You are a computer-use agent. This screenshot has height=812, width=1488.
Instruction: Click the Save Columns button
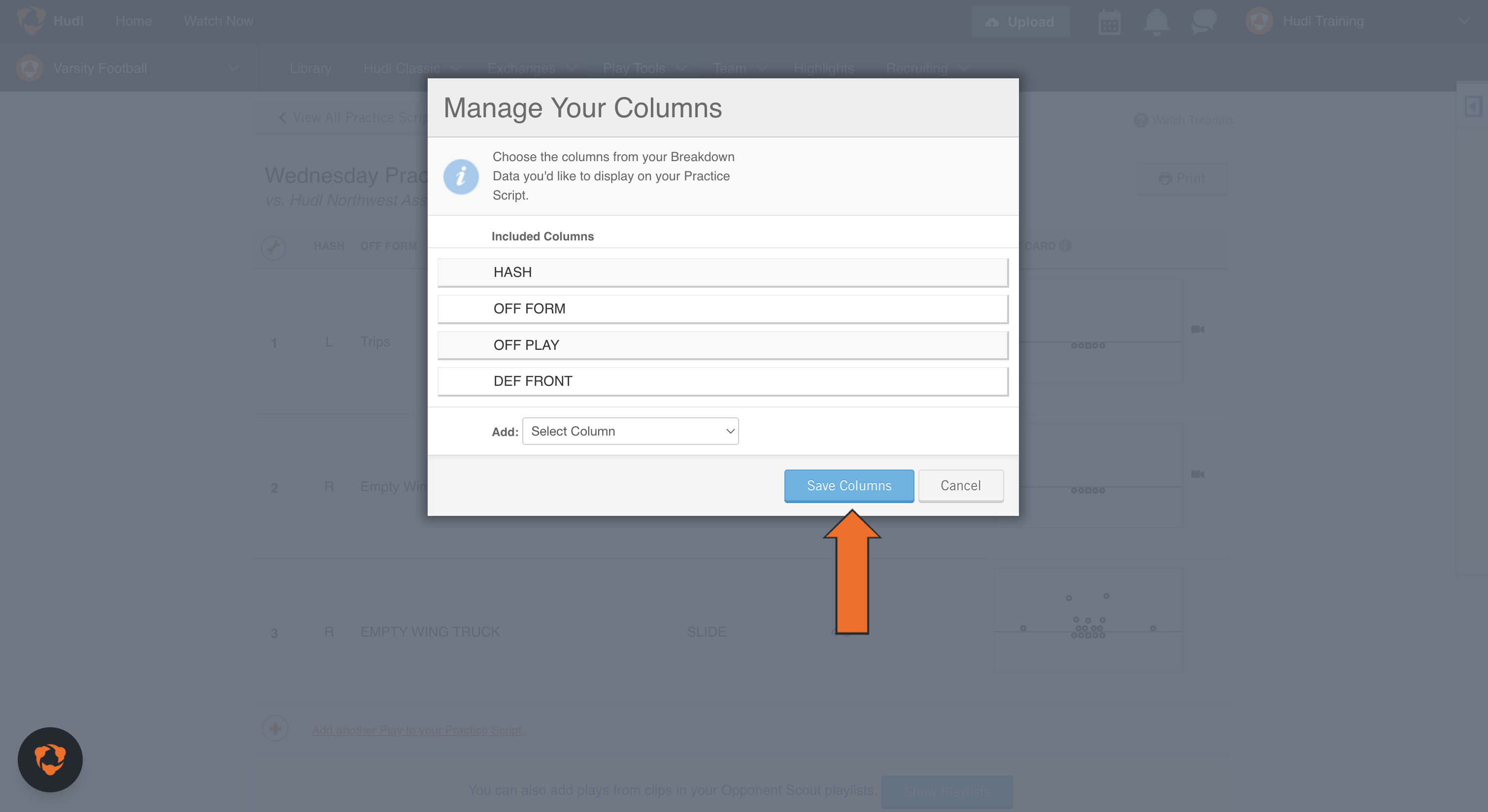pyautogui.click(x=848, y=486)
